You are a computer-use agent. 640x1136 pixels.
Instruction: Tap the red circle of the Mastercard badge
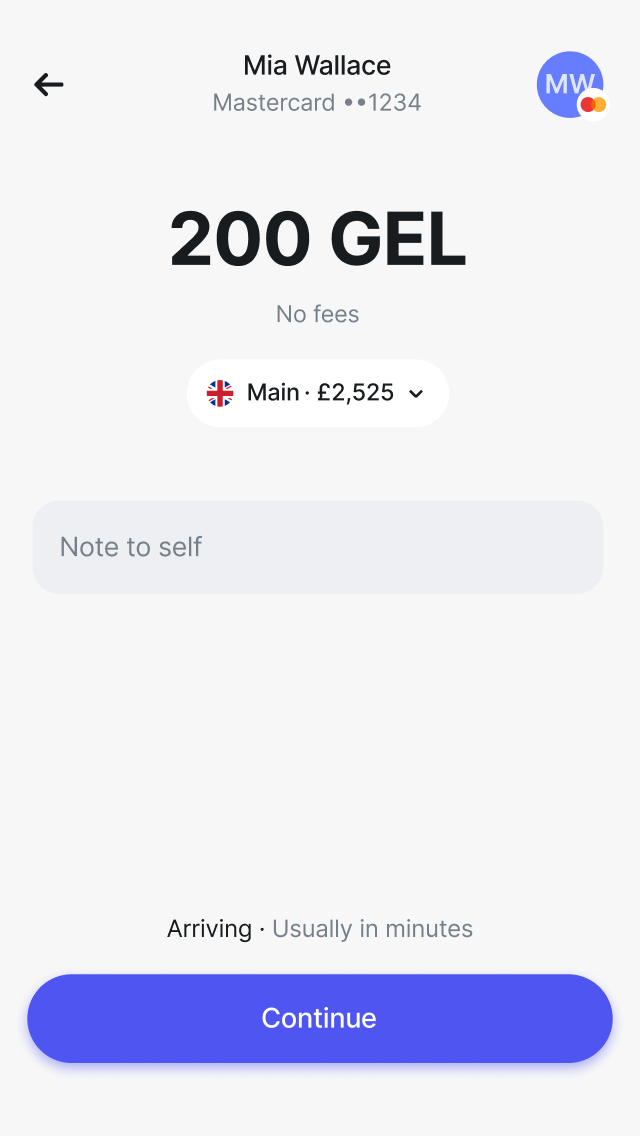587,103
